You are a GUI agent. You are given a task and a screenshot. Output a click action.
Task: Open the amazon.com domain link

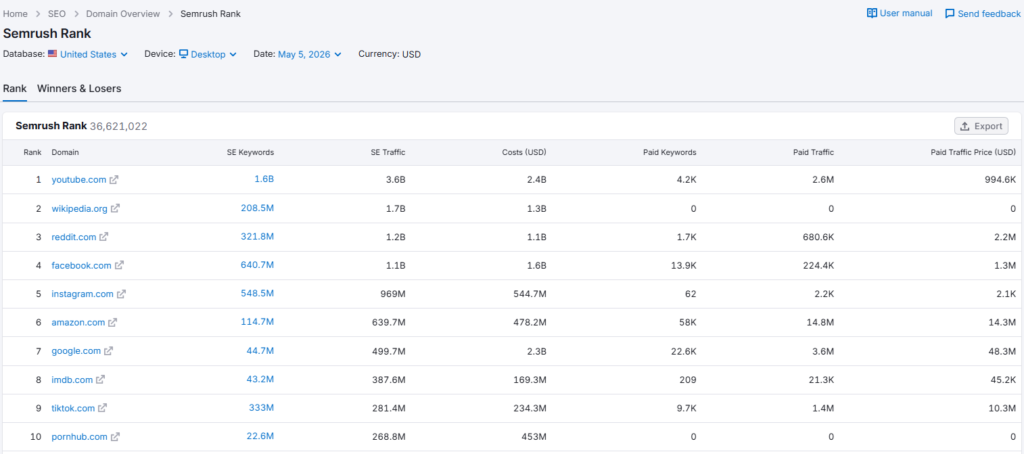click(78, 323)
